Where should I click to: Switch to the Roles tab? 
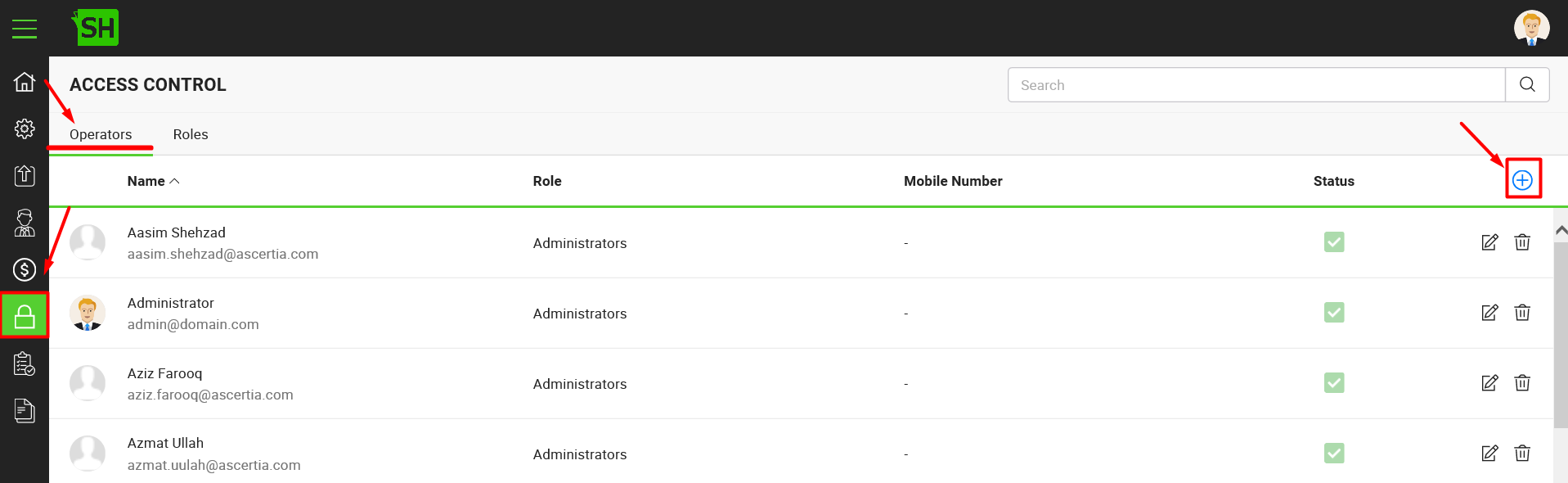point(191,134)
